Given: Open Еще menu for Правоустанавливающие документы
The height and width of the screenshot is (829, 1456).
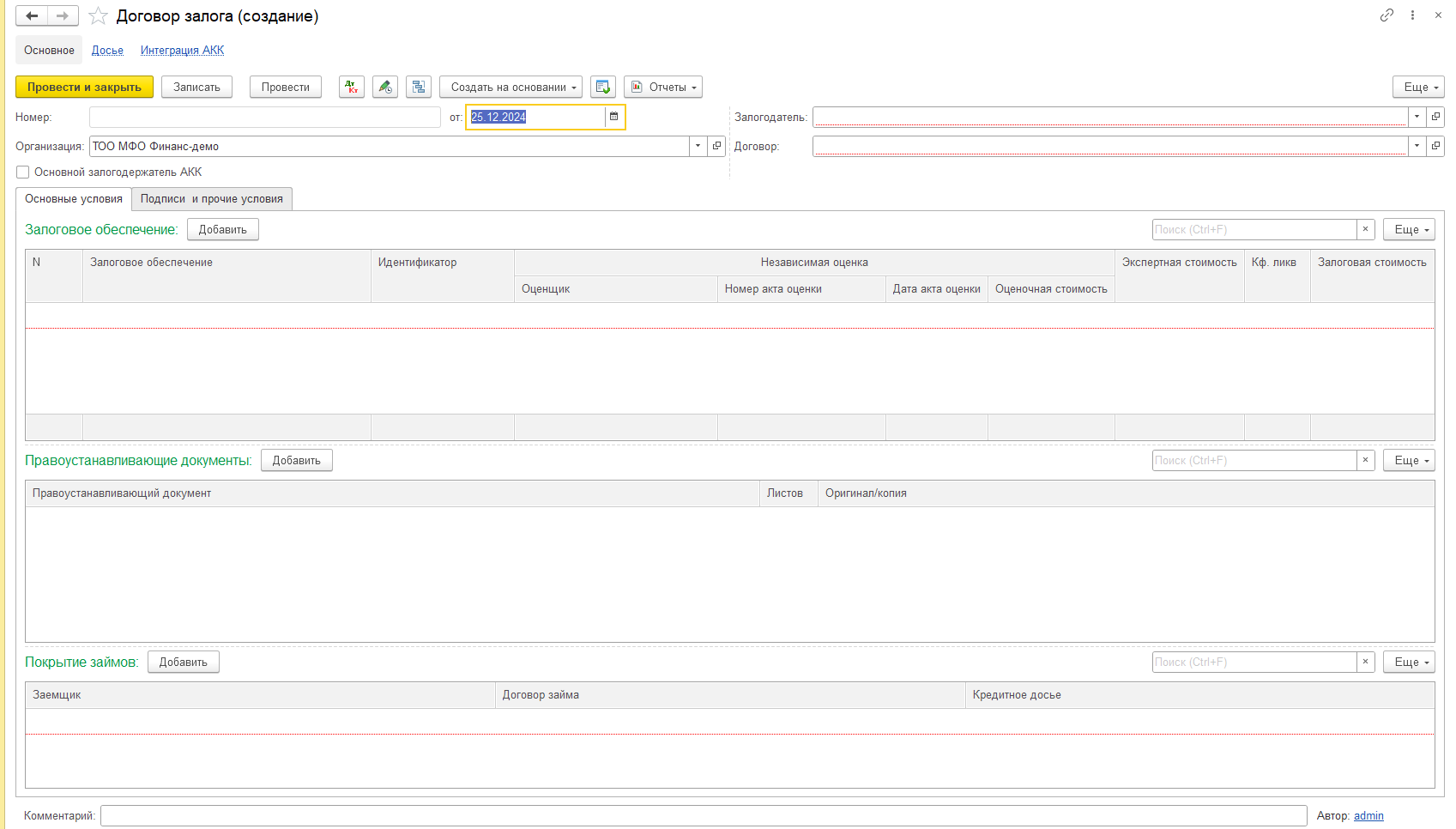Looking at the screenshot, I should pyautogui.click(x=1409, y=460).
